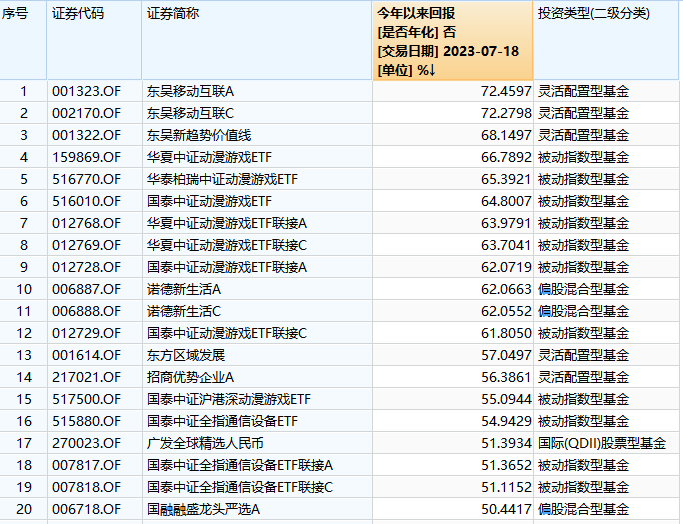Image resolution: width=683 pixels, height=524 pixels.
Task: Select return value 55.0944
Action: point(506,399)
